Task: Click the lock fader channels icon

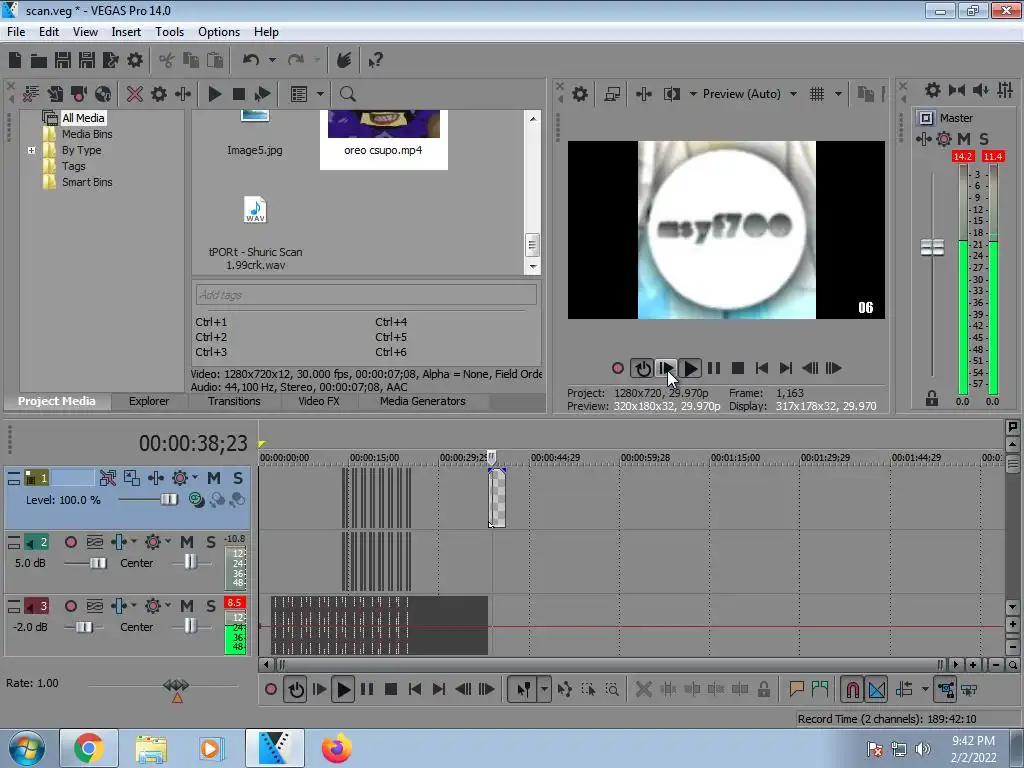Action: point(931,398)
